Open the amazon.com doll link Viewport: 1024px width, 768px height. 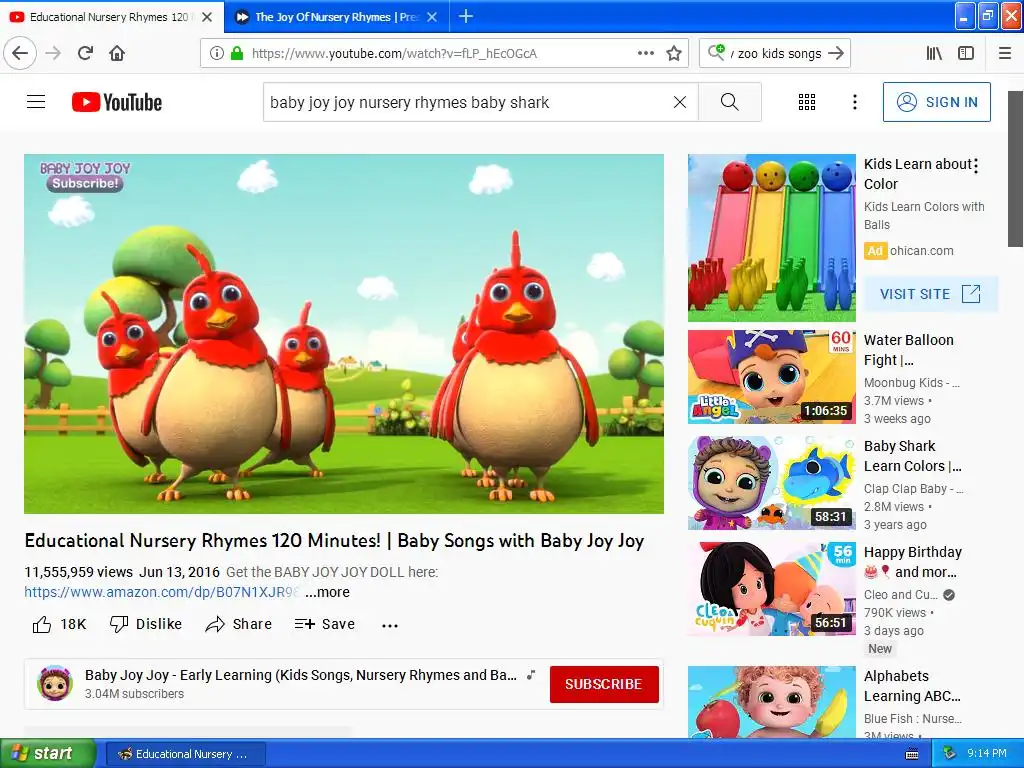[x=162, y=592]
